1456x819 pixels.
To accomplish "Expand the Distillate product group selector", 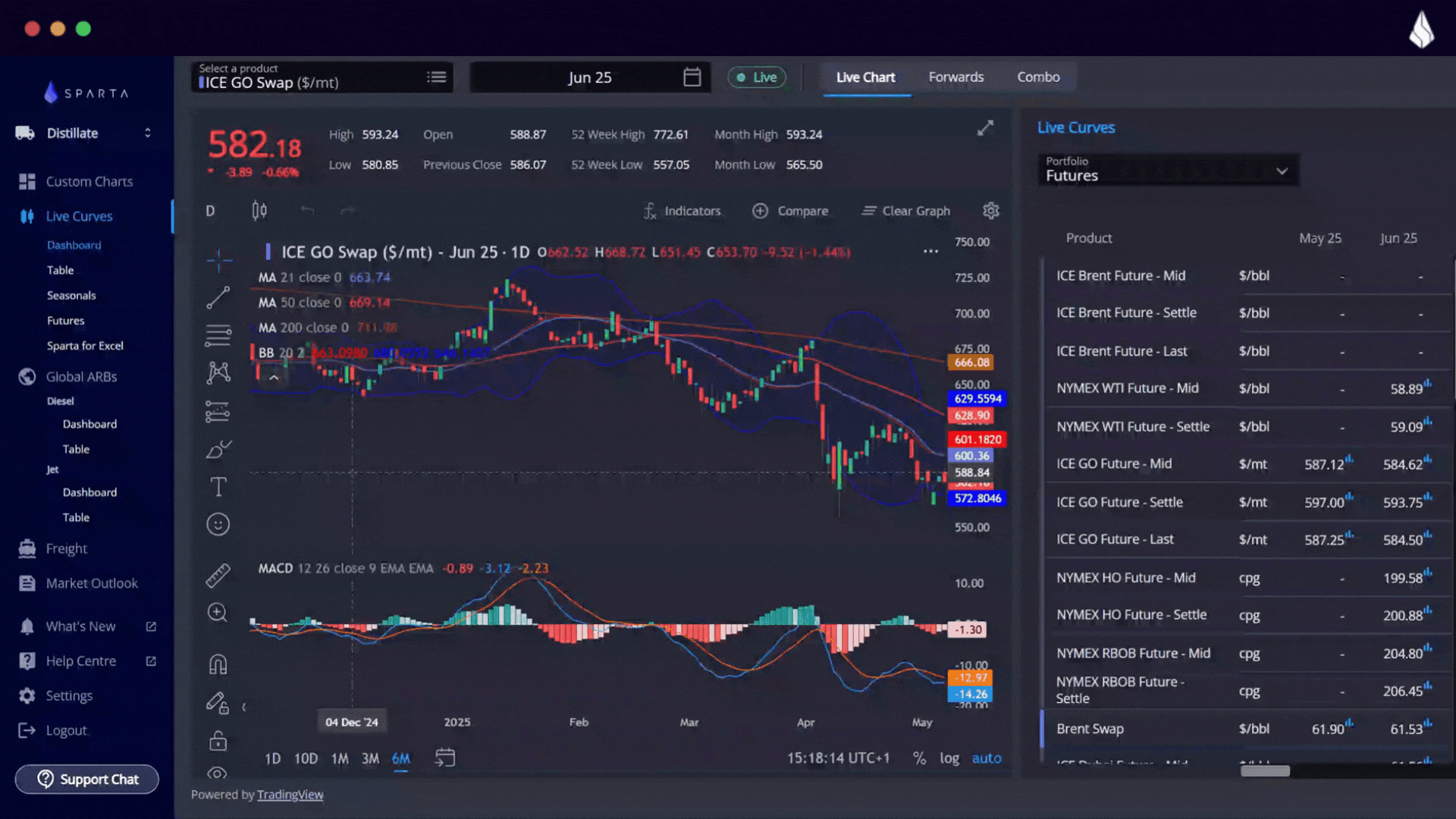I will [x=147, y=133].
